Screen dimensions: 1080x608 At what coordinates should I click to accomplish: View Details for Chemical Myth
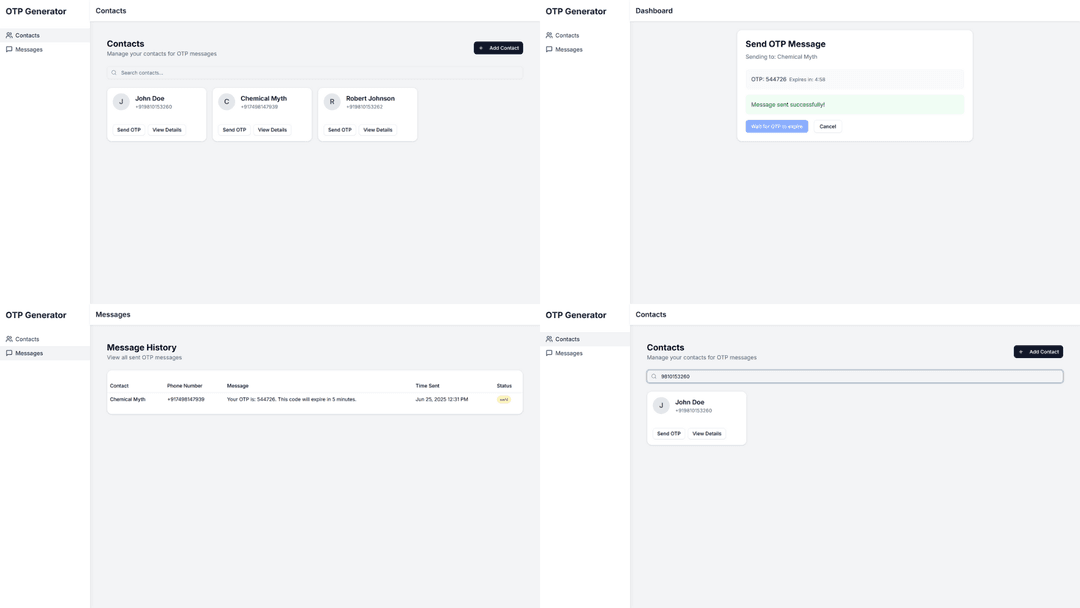tap(272, 130)
